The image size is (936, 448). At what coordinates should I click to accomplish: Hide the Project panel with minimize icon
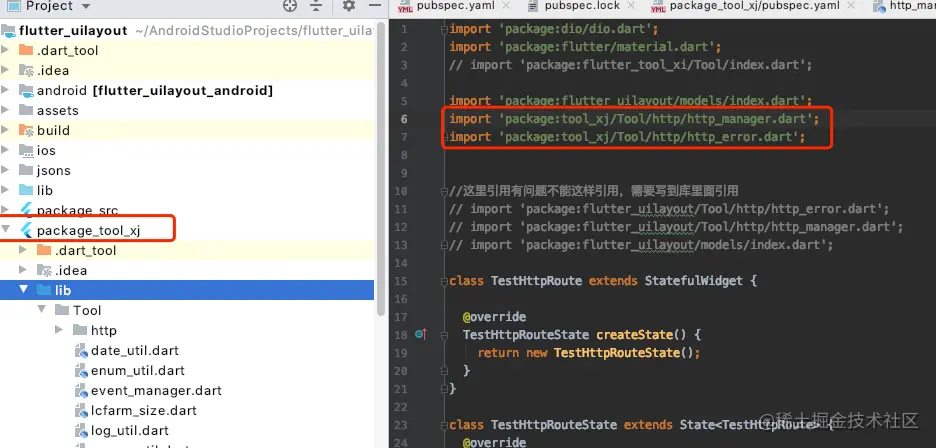(x=375, y=5)
